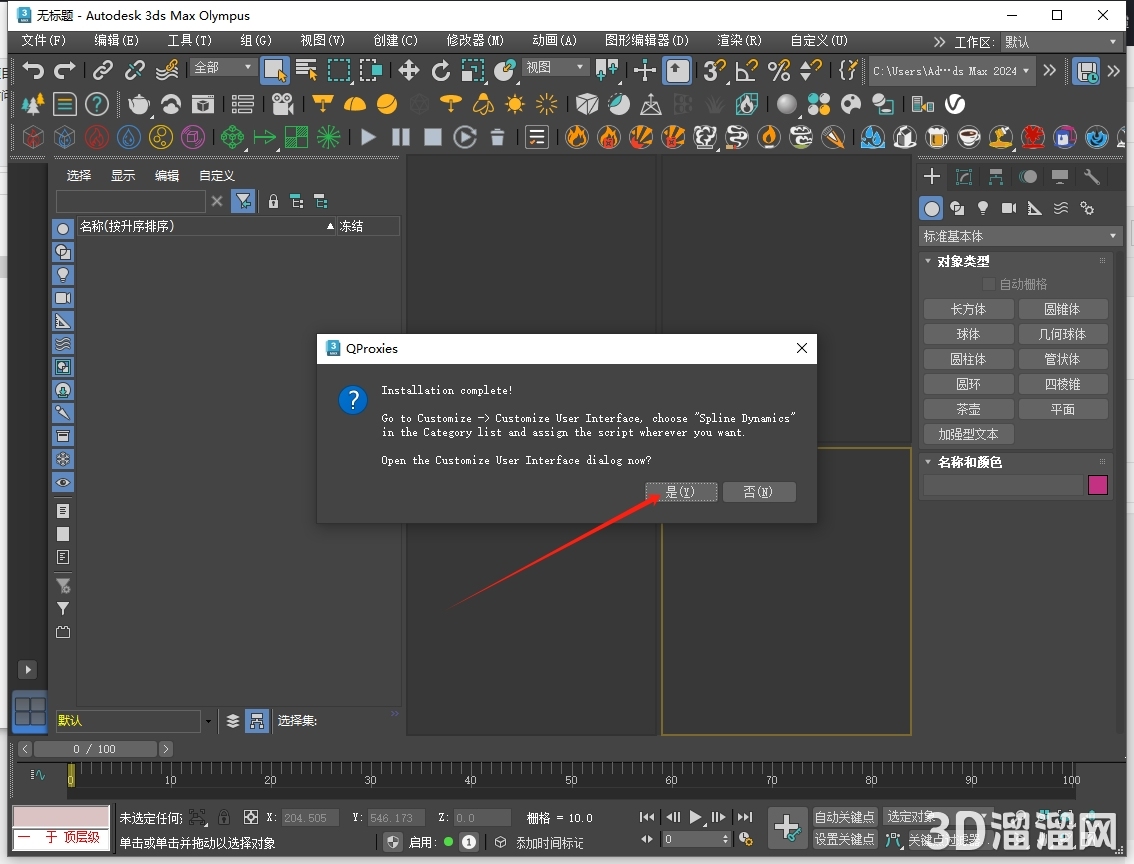
Task: Enable the 自动栅格 checkbox
Action: (989, 284)
